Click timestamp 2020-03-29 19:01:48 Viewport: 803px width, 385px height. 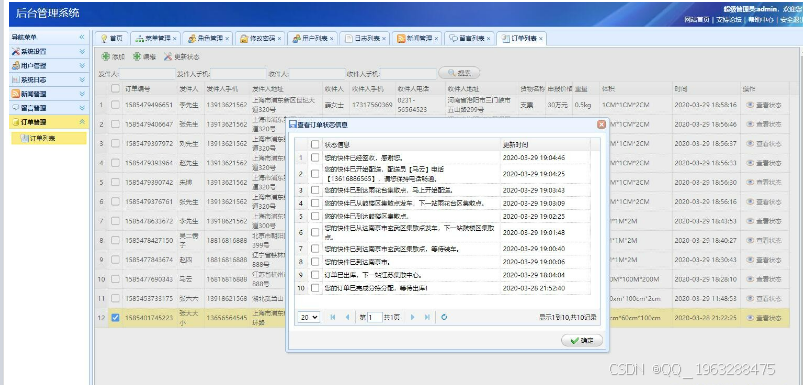(534, 232)
